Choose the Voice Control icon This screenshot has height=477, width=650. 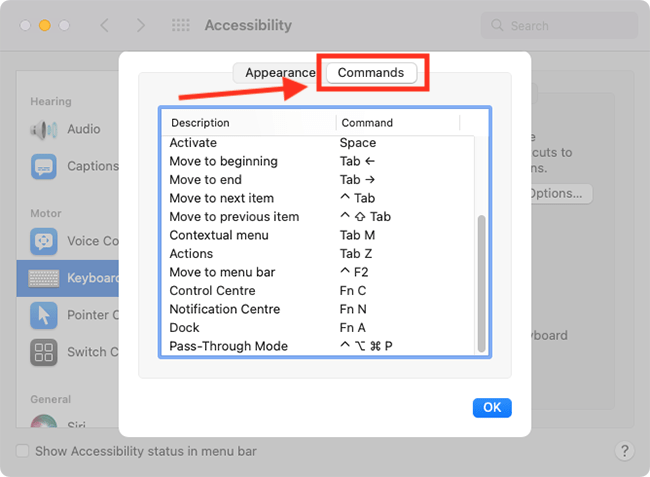click(44, 241)
